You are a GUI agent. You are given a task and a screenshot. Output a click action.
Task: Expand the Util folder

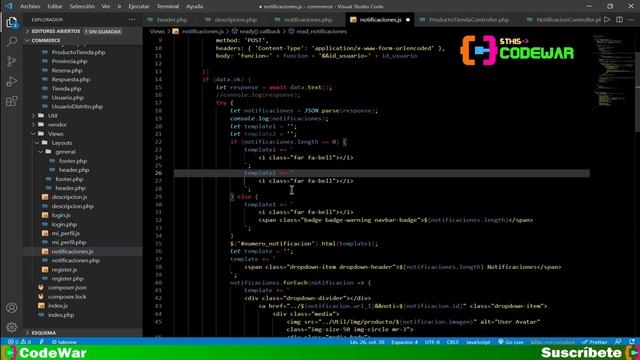pos(53,116)
